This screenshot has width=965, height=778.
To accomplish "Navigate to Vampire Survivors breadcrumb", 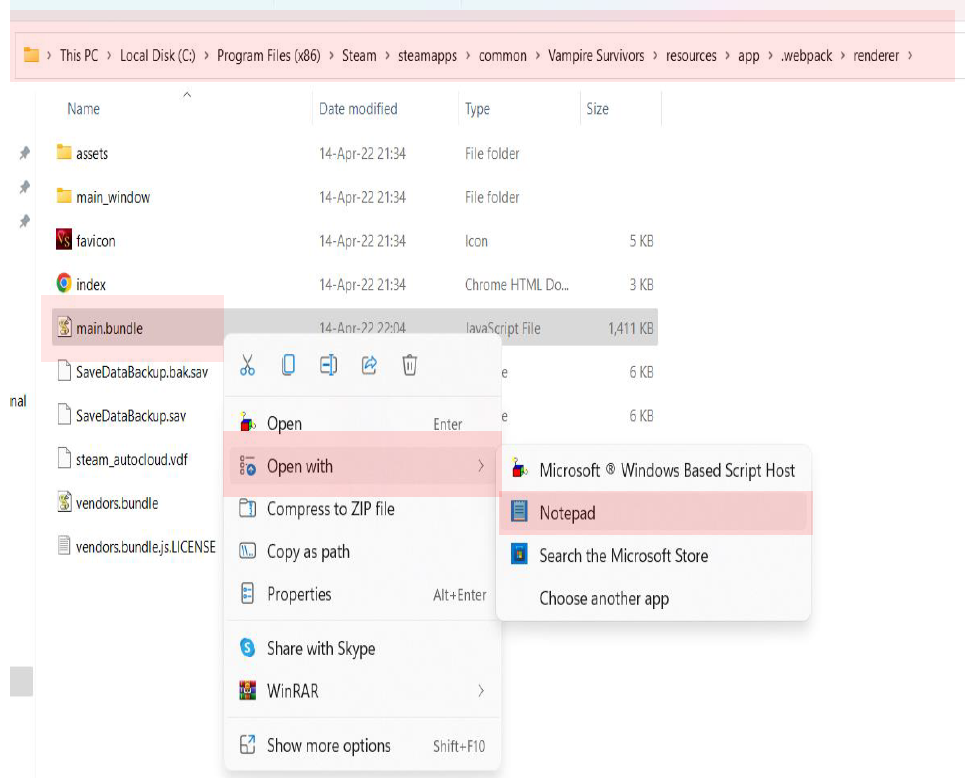I will click(596, 55).
